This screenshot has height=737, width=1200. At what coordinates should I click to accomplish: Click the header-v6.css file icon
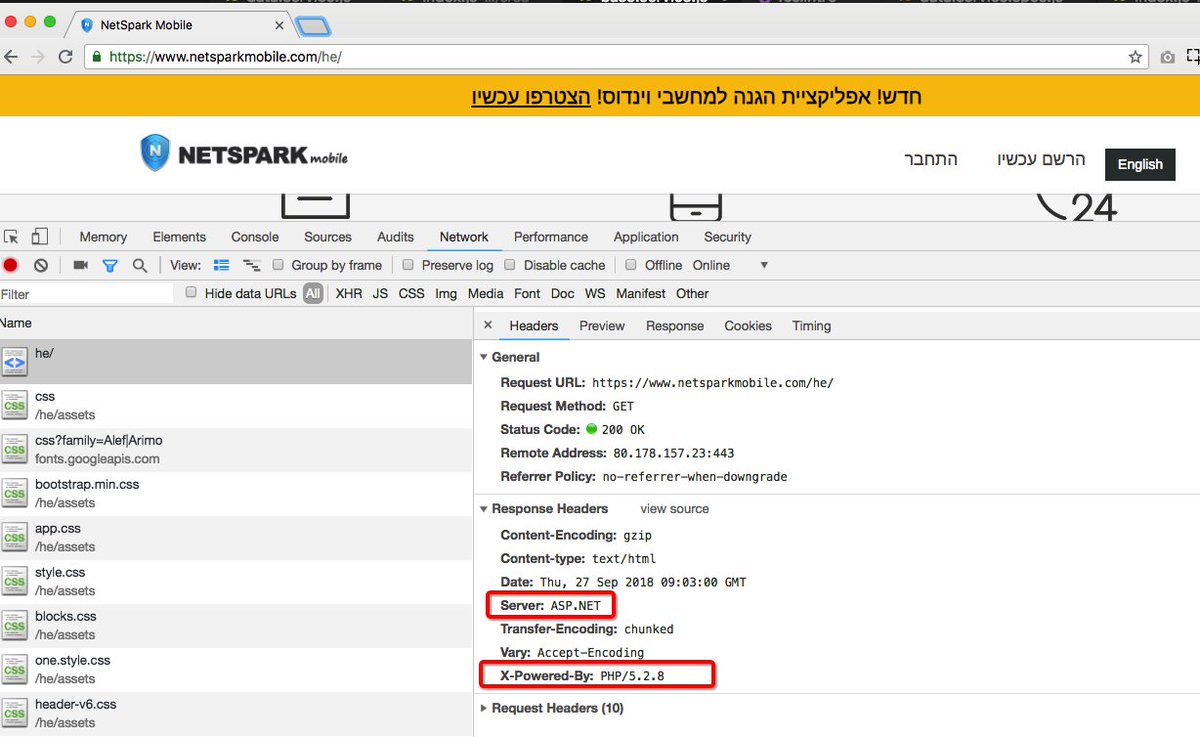pyautogui.click(x=14, y=714)
